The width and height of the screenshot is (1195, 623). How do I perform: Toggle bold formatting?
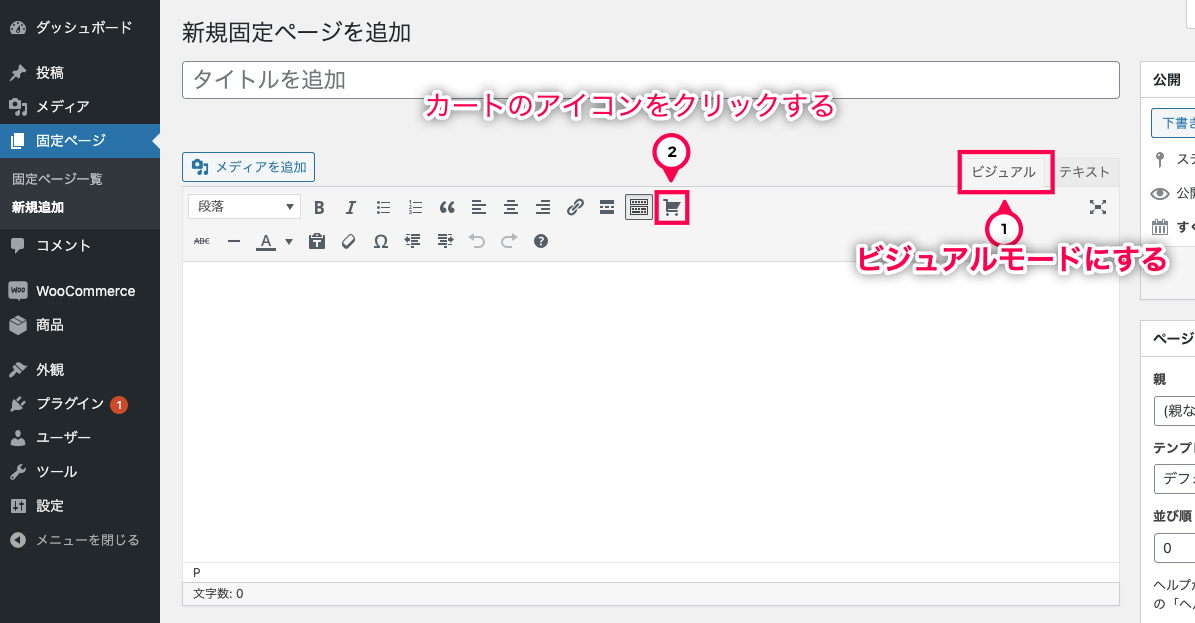click(x=319, y=208)
